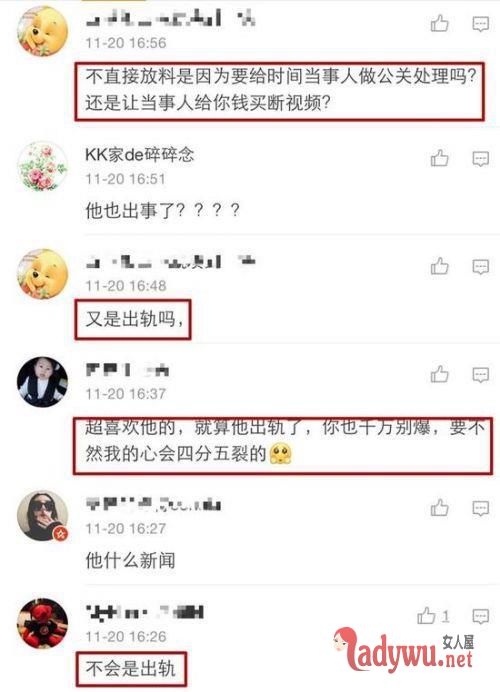Open the floral avatar of KK家de碎碎念
The image size is (500, 692).
(42, 166)
